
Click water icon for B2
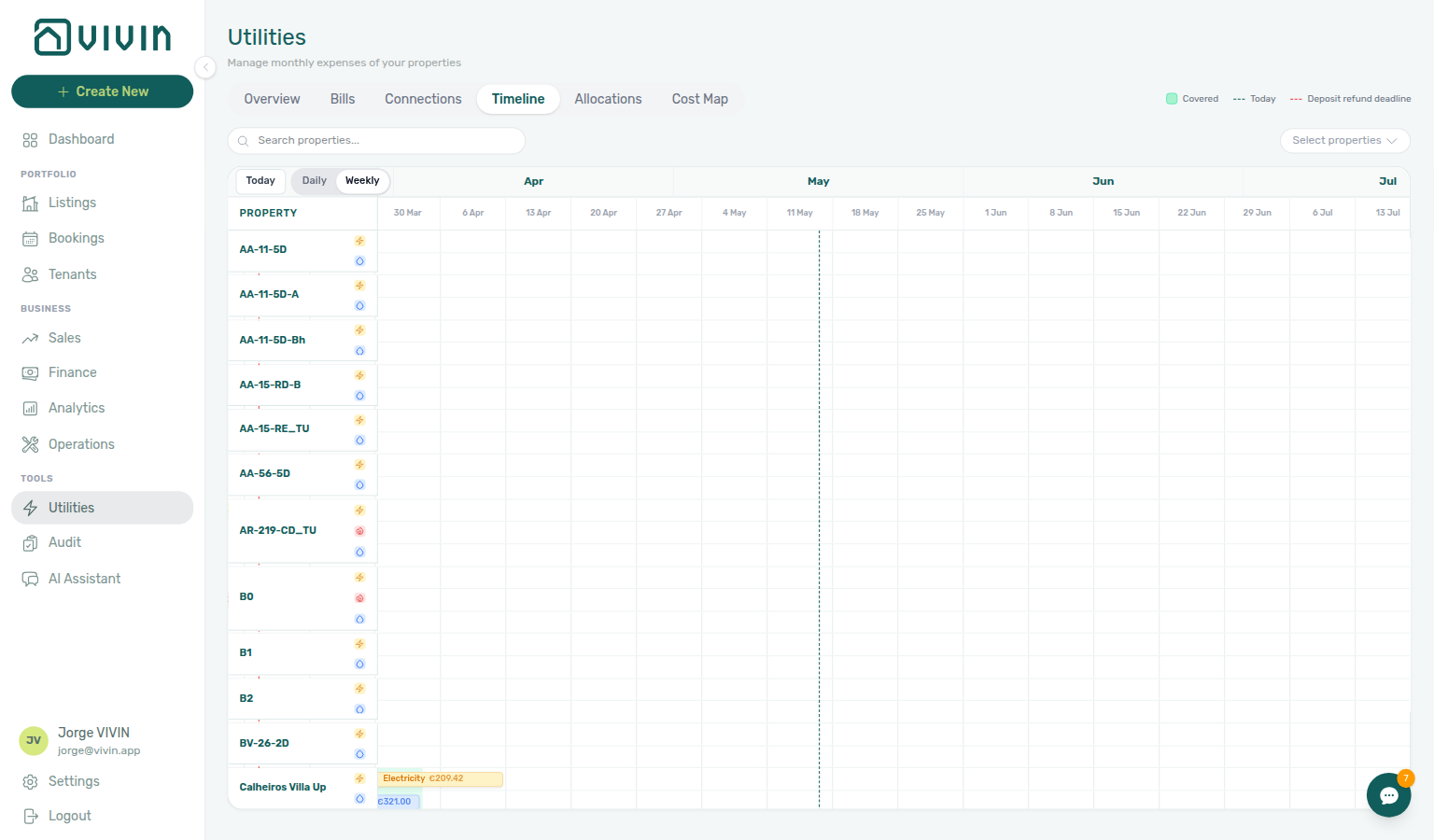(359, 709)
